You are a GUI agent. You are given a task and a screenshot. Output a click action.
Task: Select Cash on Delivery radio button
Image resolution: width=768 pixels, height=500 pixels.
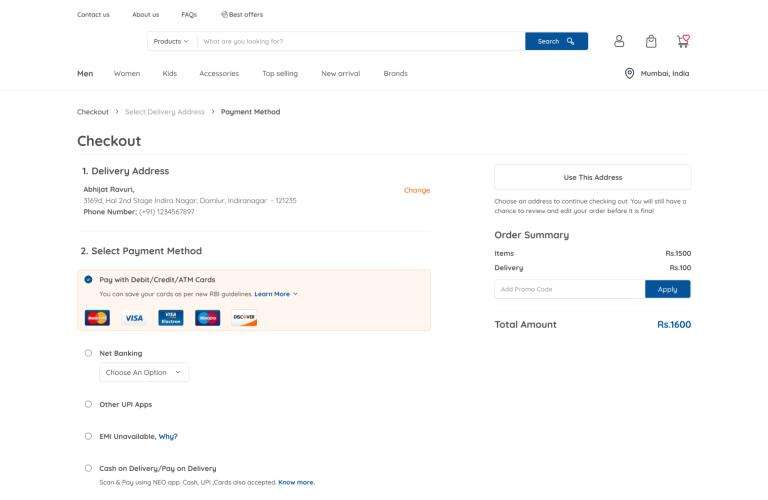click(x=88, y=468)
